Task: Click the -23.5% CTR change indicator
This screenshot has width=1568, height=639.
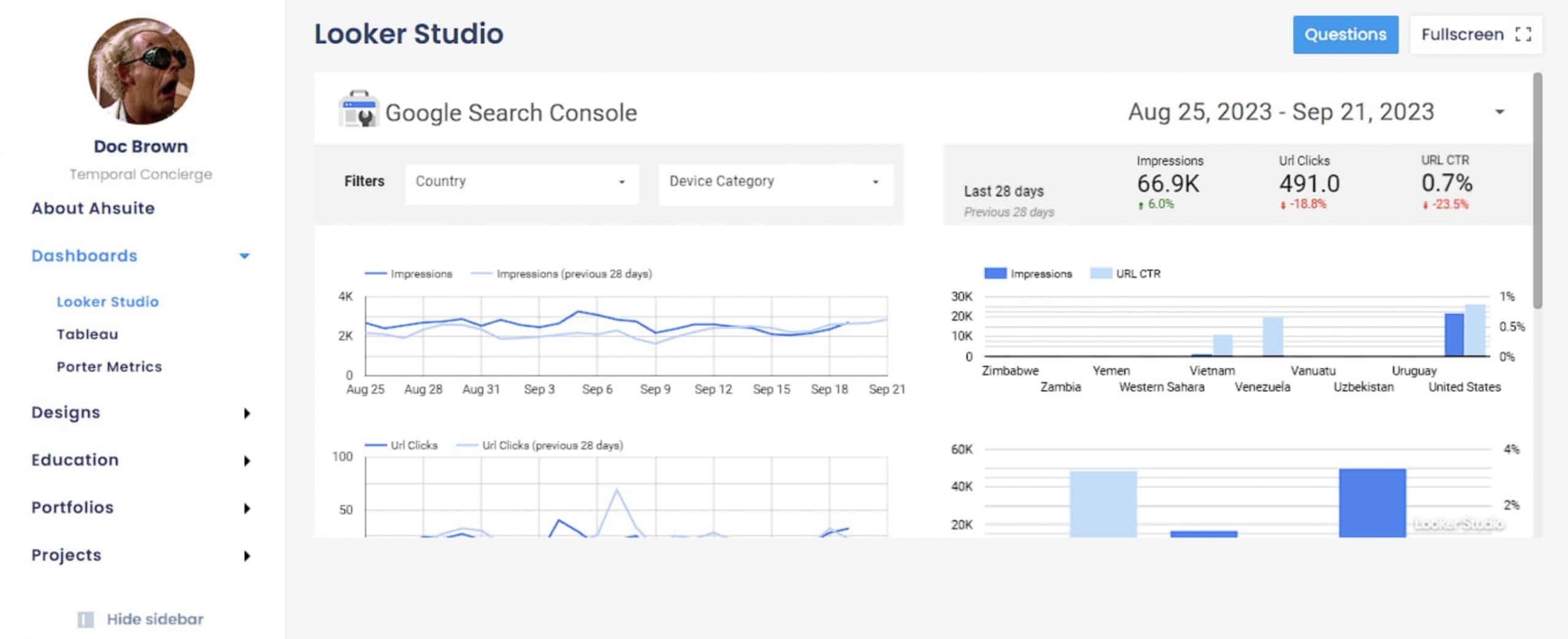Action: point(1445,204)
